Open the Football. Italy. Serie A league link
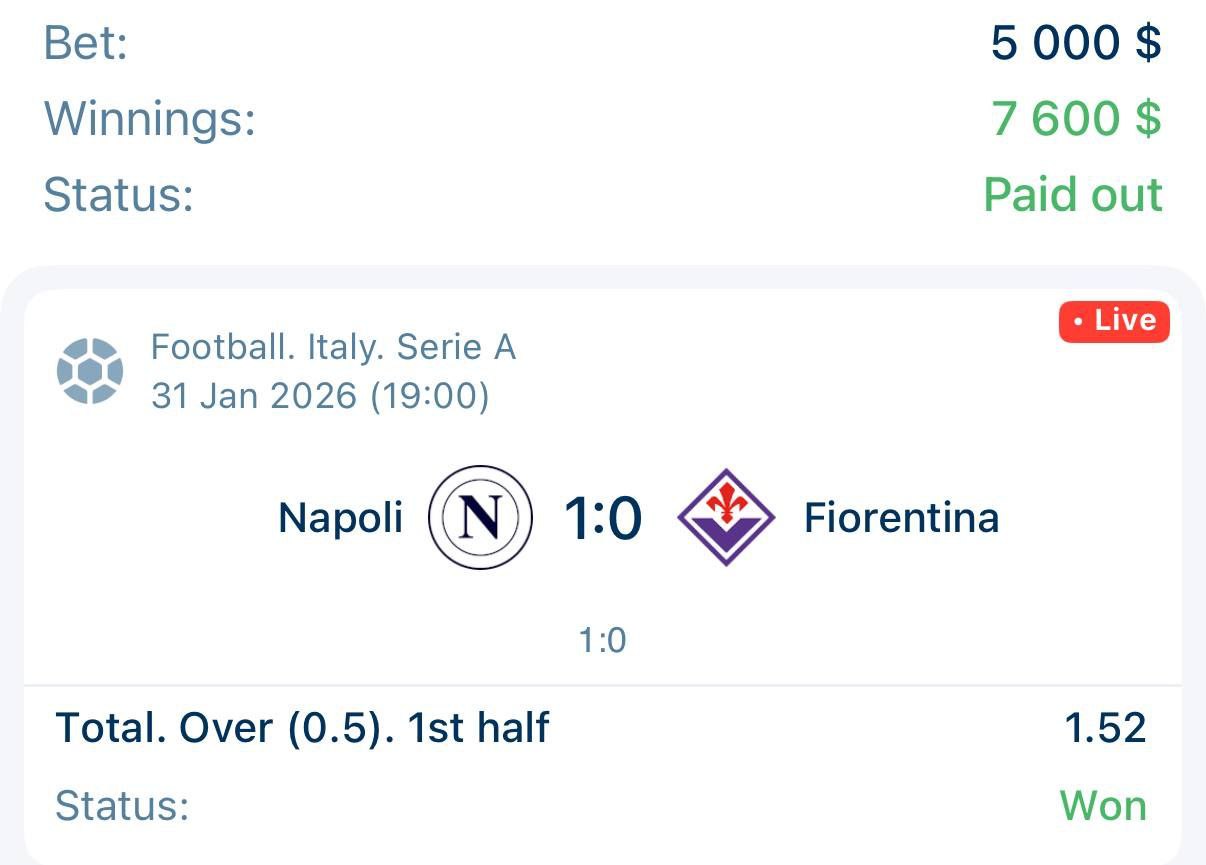This screenshot has width=1206, height=865. click(x=333, y=347)
